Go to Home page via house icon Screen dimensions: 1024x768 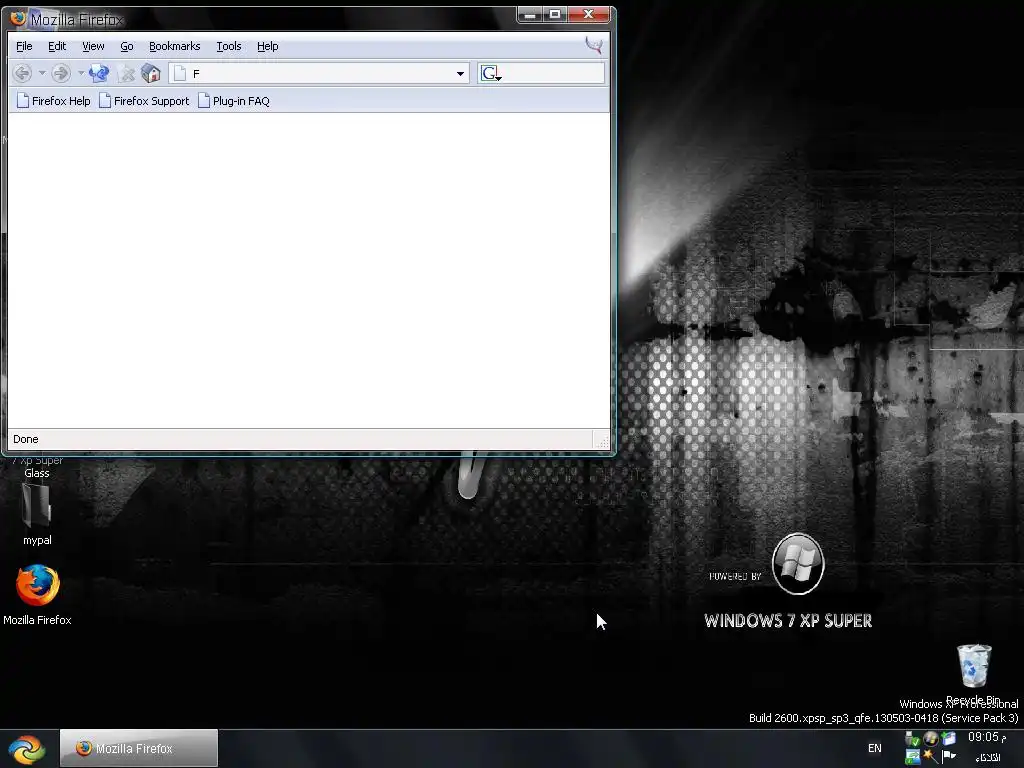tap(151, 73)
